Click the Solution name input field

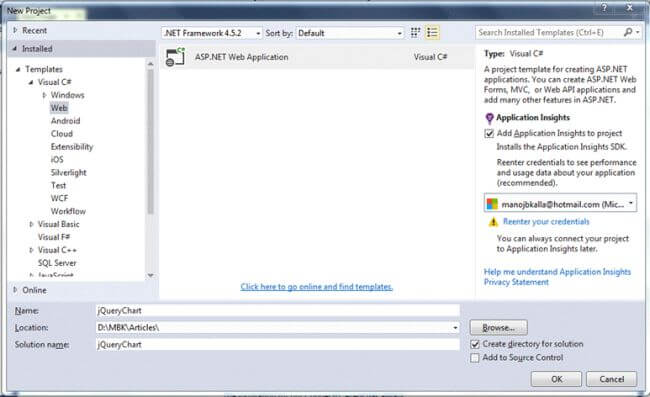point(278,344)
